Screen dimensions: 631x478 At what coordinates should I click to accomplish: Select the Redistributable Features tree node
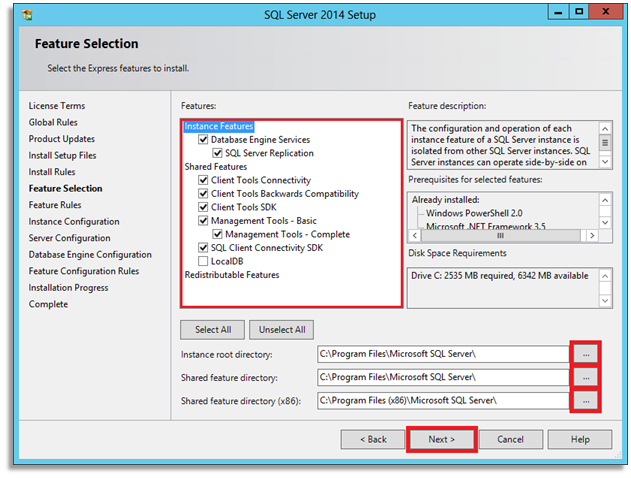232,274
